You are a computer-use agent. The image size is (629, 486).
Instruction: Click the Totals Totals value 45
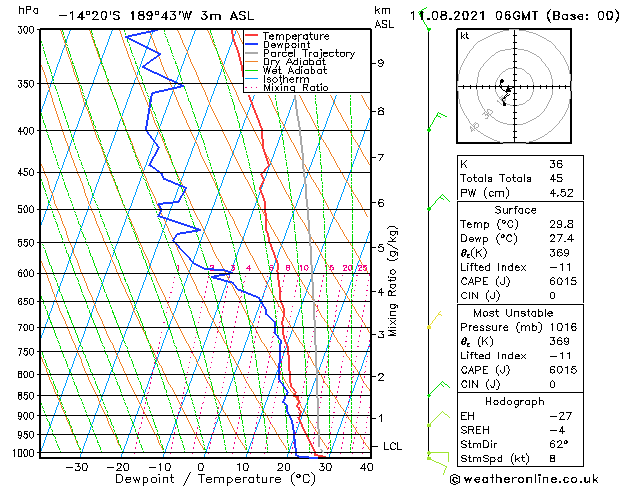pos(556,178)
